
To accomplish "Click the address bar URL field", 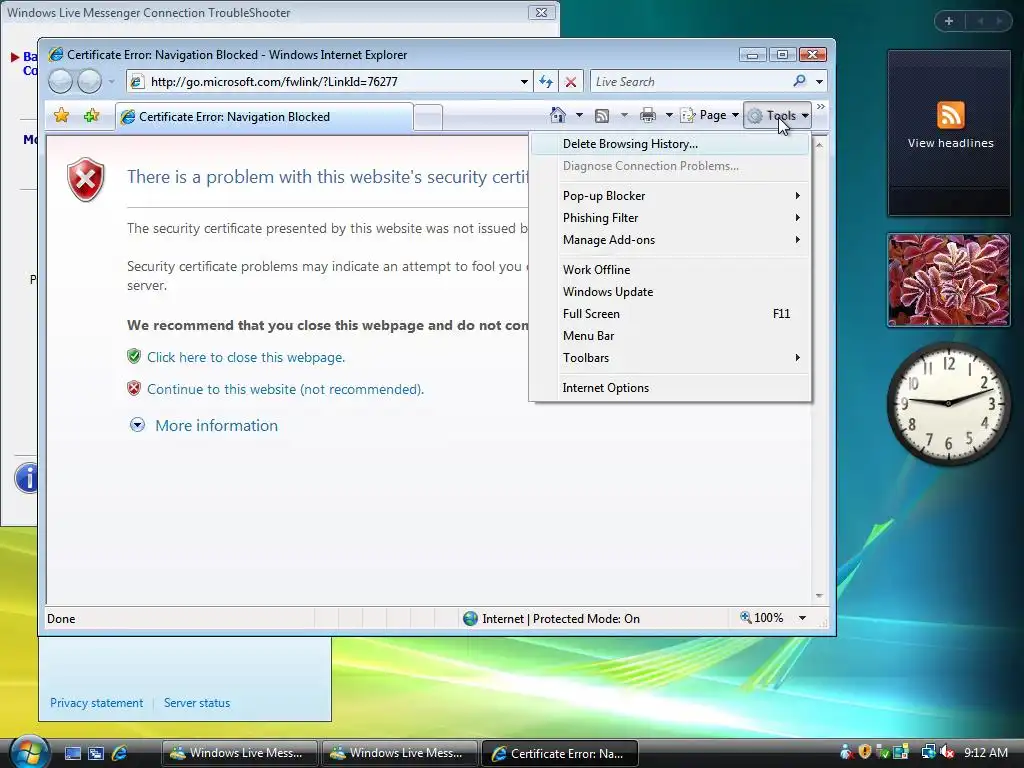I will coord(330,82).
